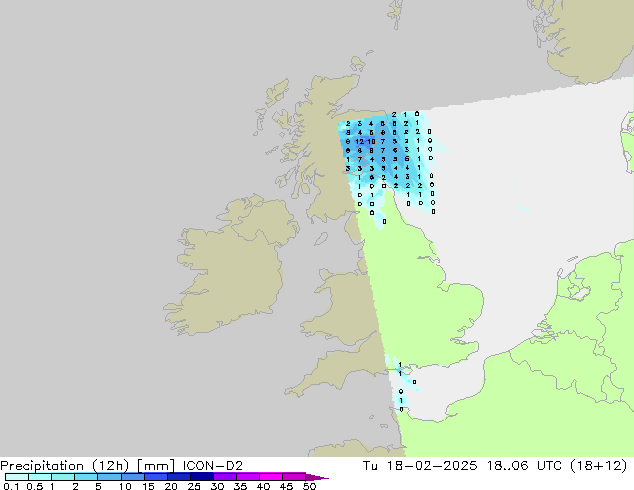Select the 10–15 mm legend color swatch
Image resolution: width=634 pixels, height=490 pixels.
click(132, 477)
